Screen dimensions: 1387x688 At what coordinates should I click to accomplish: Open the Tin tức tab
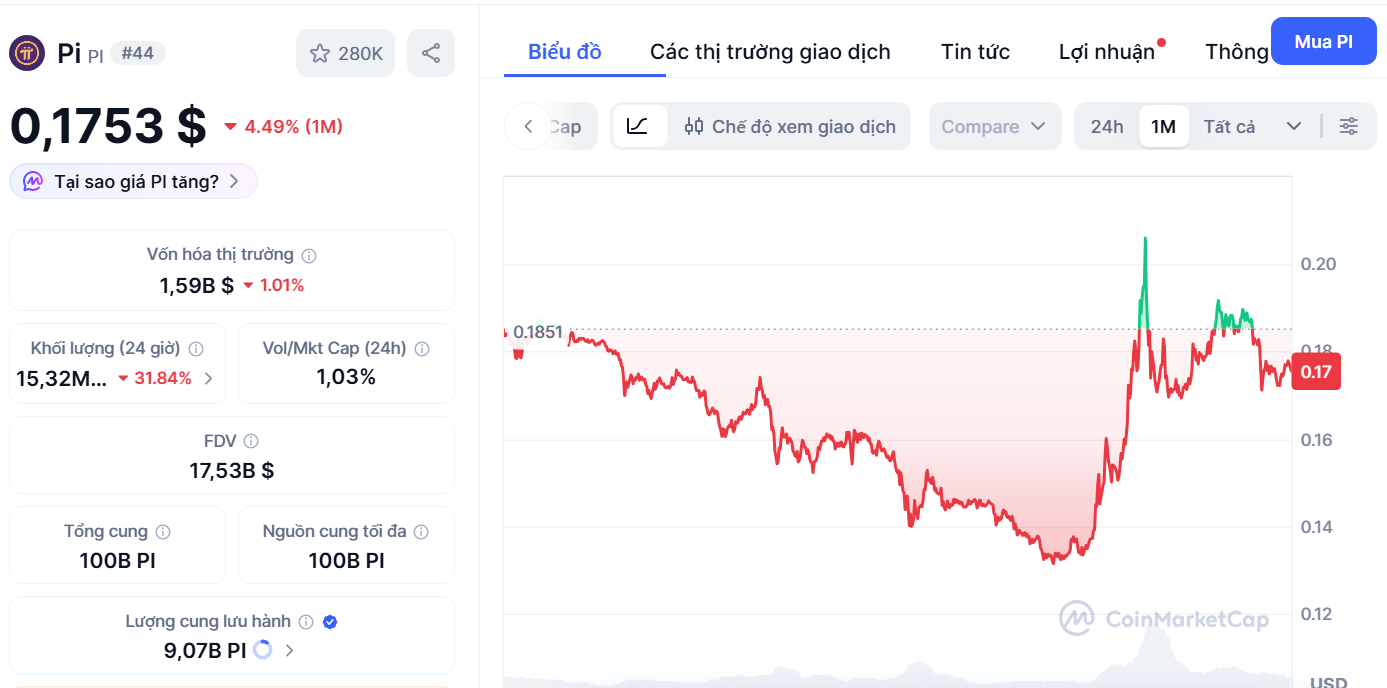pos(975,52)
